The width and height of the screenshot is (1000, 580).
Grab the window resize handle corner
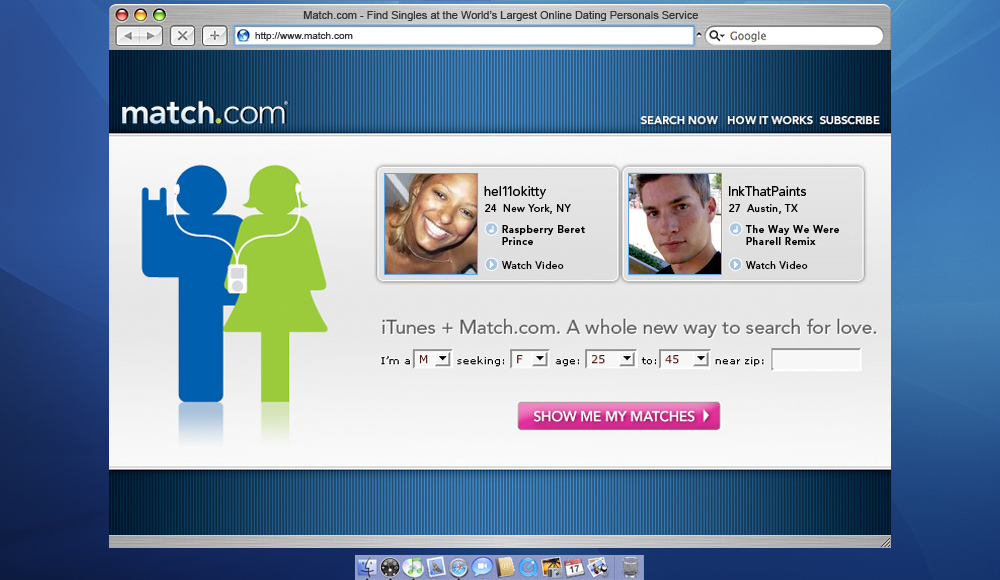[x=885, y=542]
